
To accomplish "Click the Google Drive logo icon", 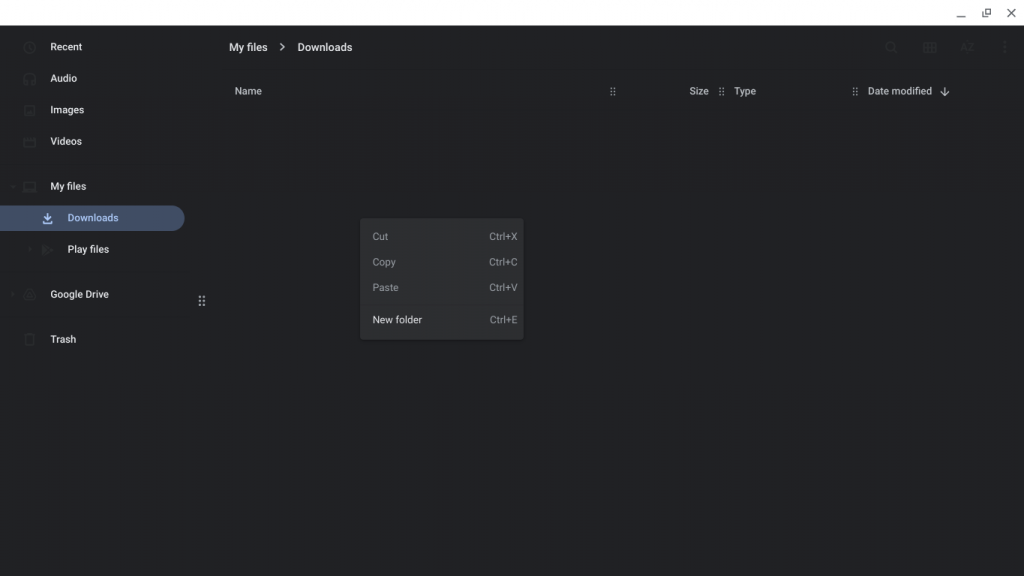I will pyautogui.click(x=29, y=295).
